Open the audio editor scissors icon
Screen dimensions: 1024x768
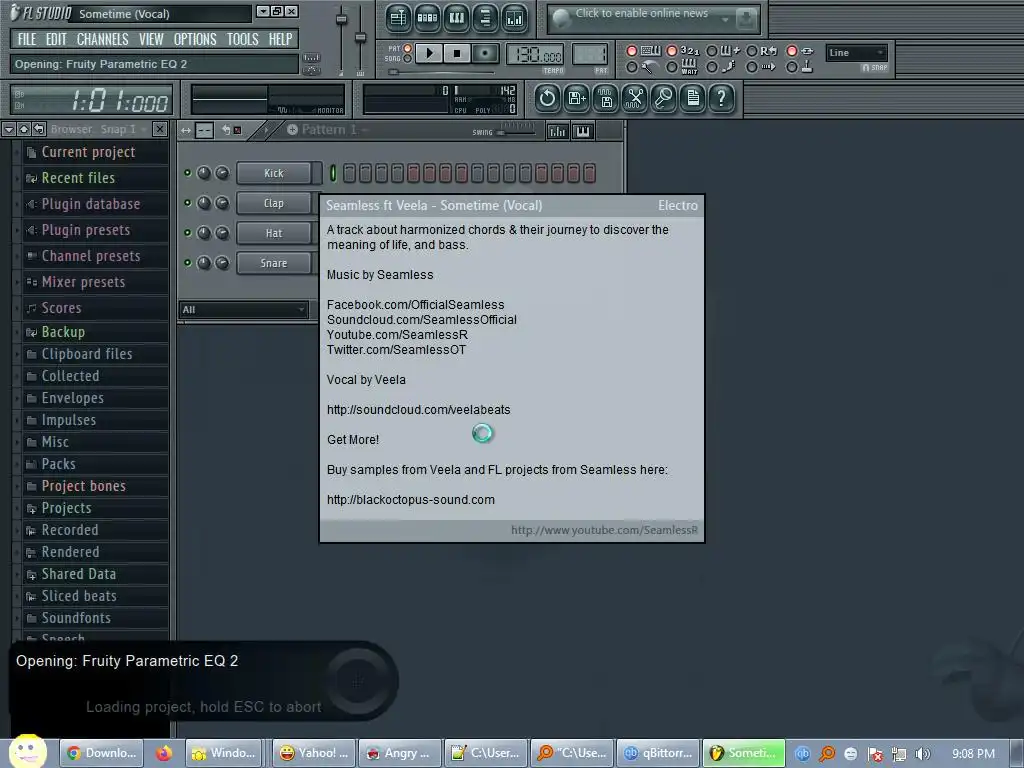pos(635,99)
